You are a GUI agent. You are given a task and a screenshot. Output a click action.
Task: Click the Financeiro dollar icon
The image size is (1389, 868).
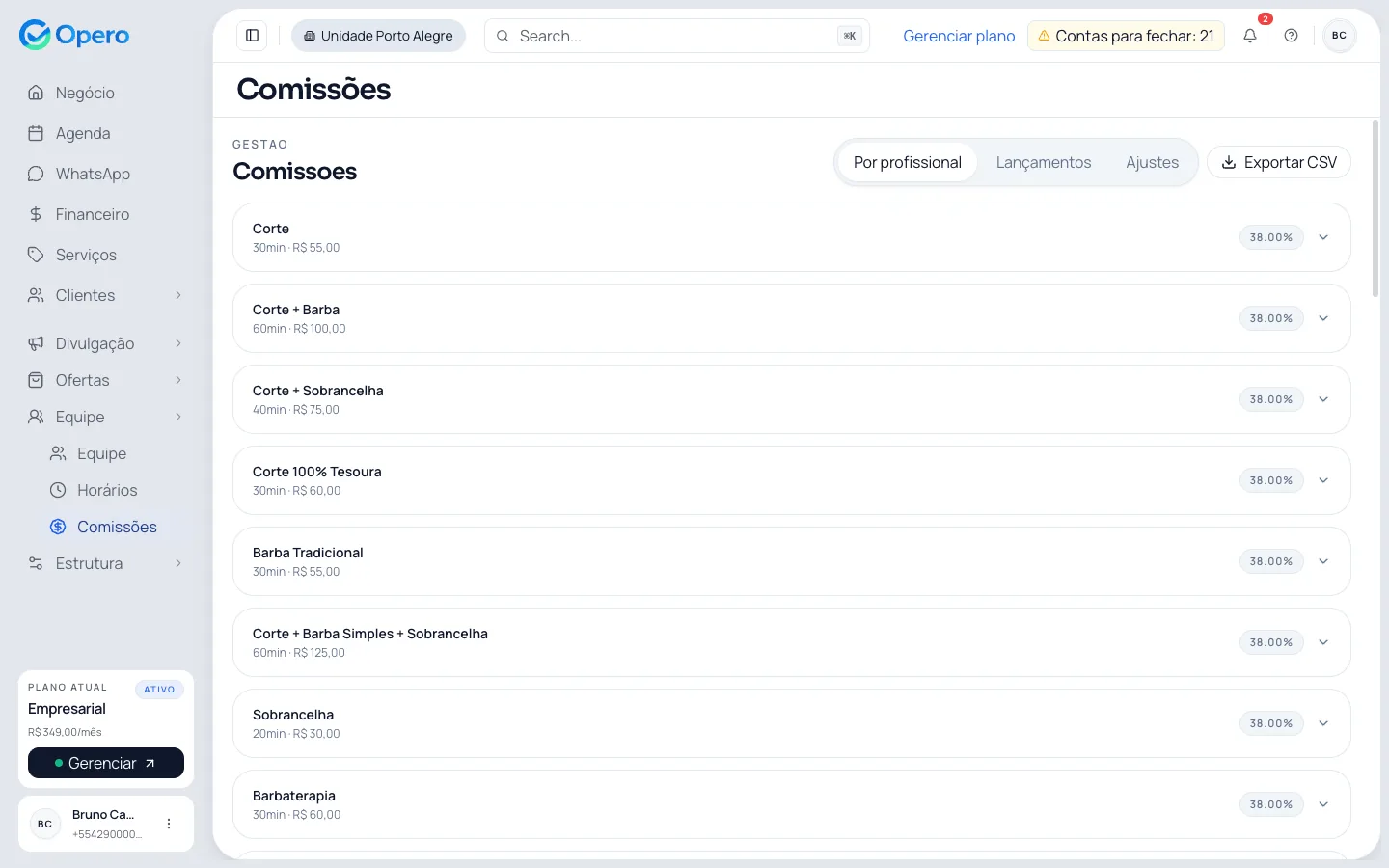(x=36, y=214)
